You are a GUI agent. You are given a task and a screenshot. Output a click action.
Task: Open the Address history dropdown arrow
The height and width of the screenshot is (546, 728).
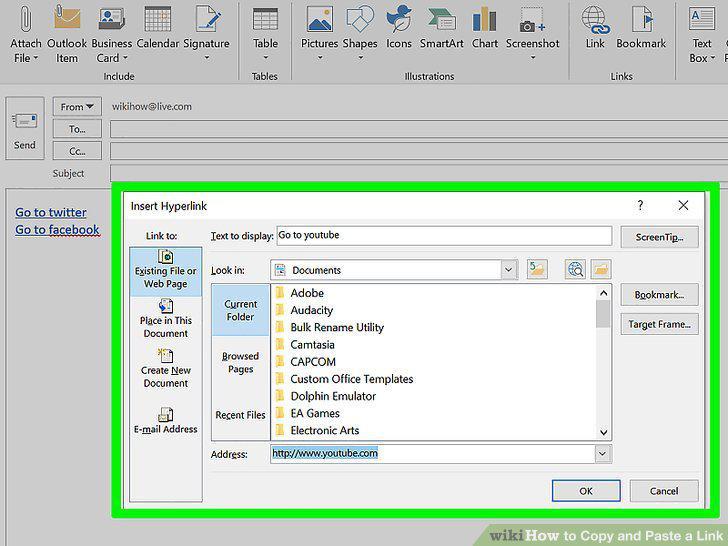tap(602, 454)
